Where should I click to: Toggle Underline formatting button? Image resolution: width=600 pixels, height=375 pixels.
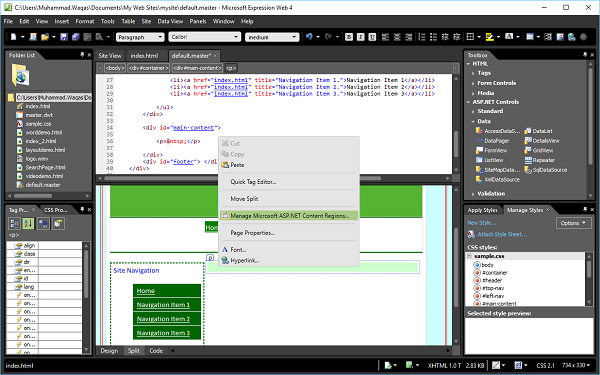pos(372,37)
